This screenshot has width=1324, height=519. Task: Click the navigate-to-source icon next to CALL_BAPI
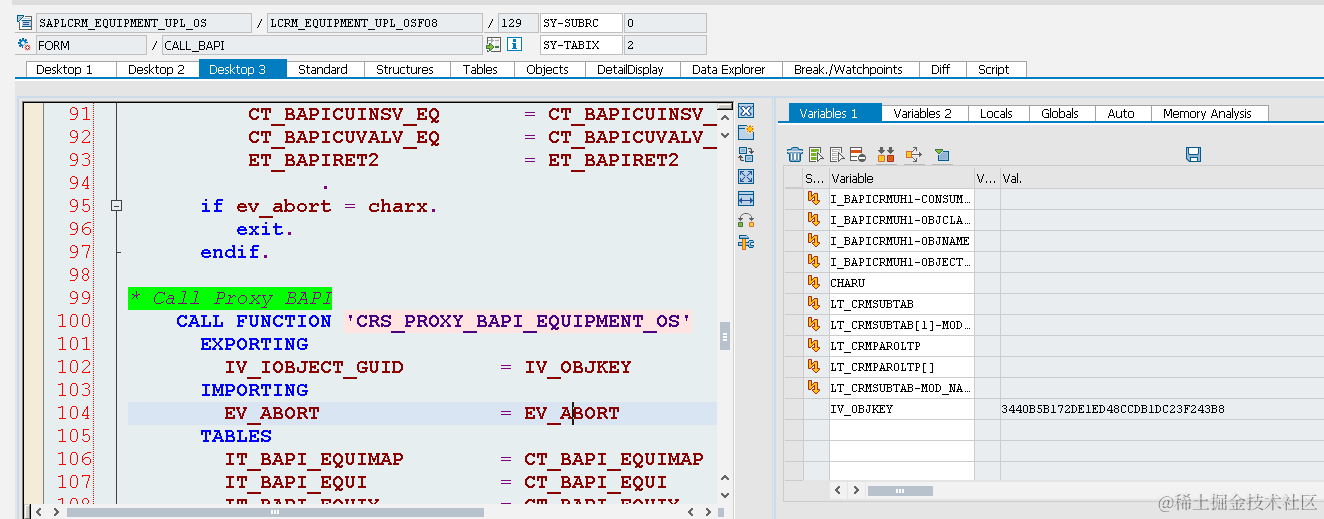(493, 45)
